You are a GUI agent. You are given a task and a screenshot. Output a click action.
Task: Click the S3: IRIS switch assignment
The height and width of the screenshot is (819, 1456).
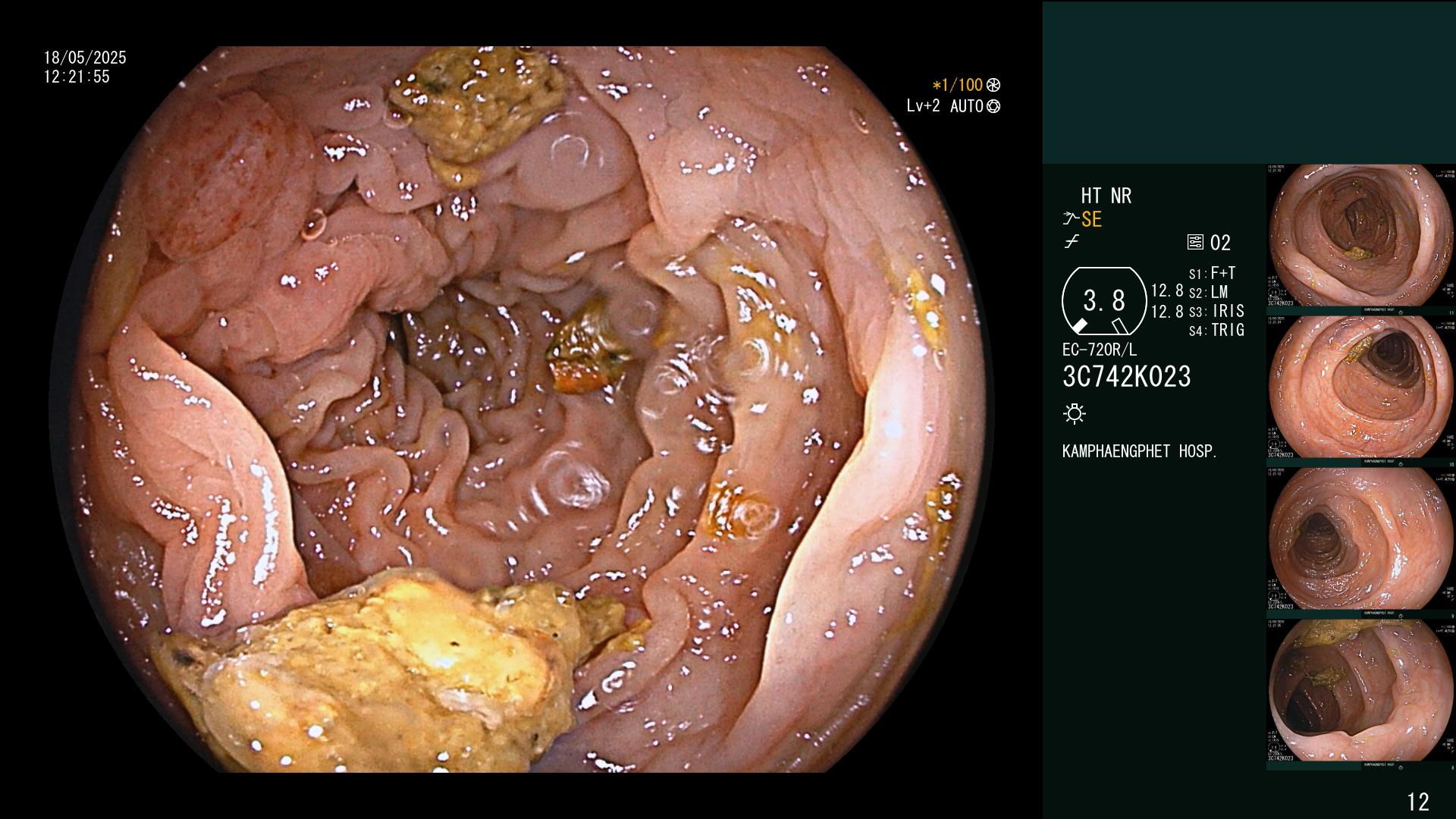[x=1216, y=311]
